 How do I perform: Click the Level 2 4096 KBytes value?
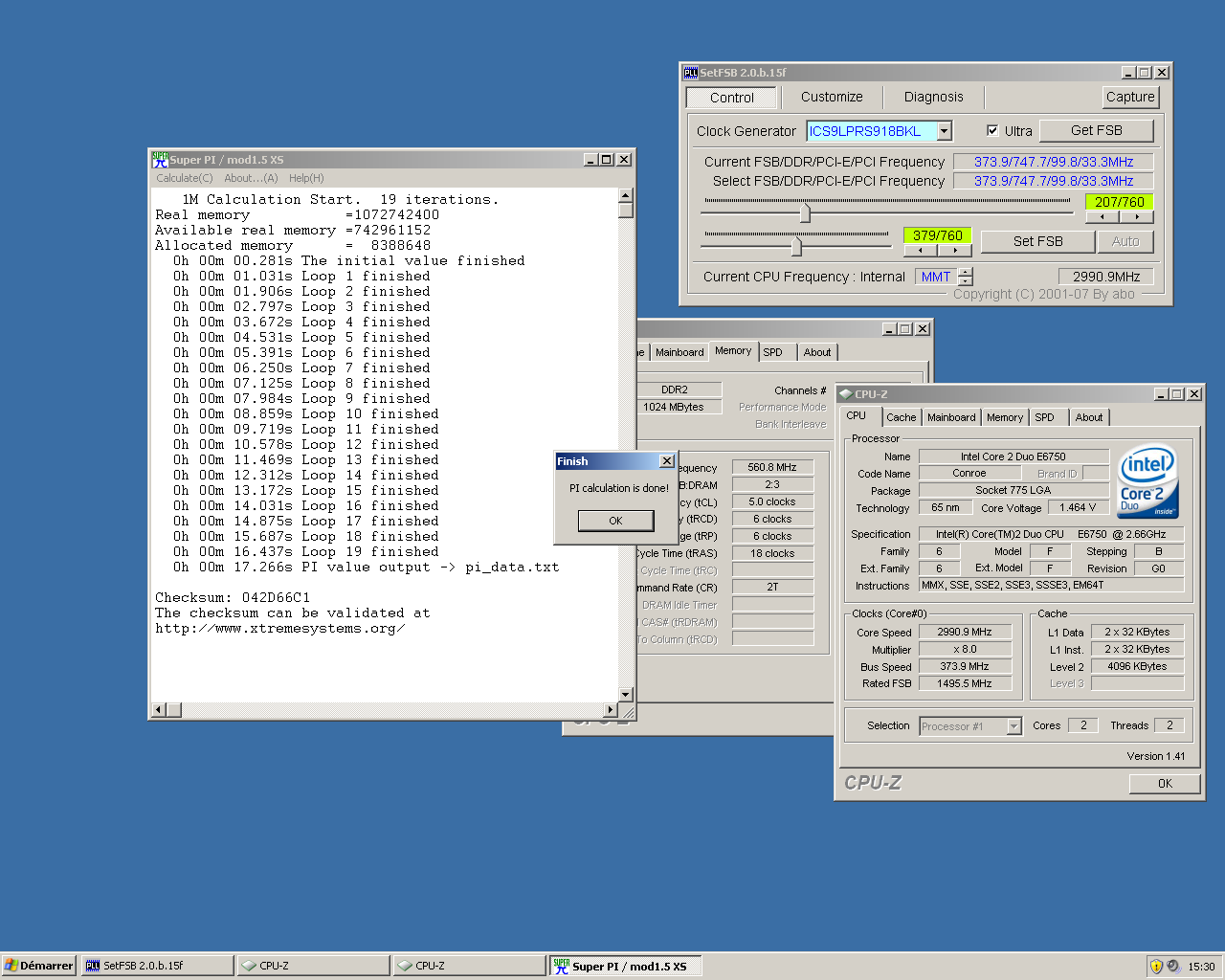1137,666
